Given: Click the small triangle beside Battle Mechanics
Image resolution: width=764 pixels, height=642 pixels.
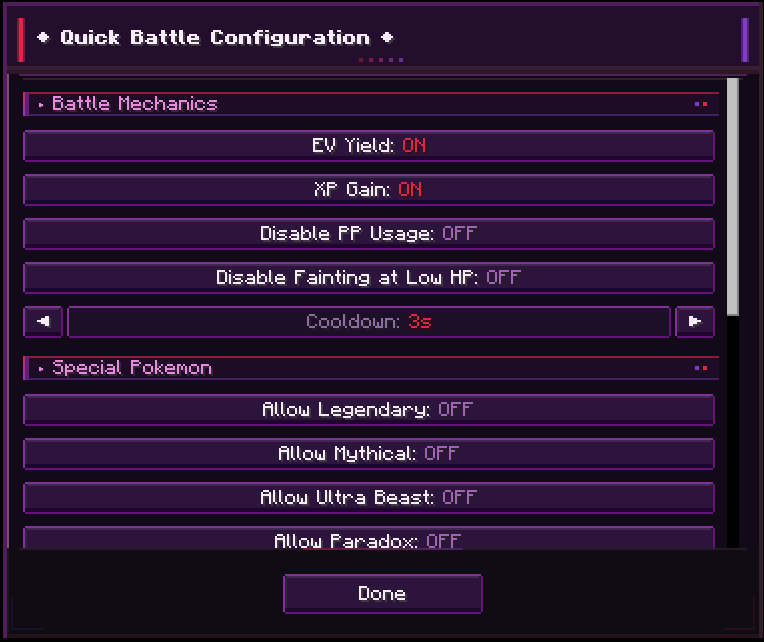Looking at the screenshot, I should point(41,105).
